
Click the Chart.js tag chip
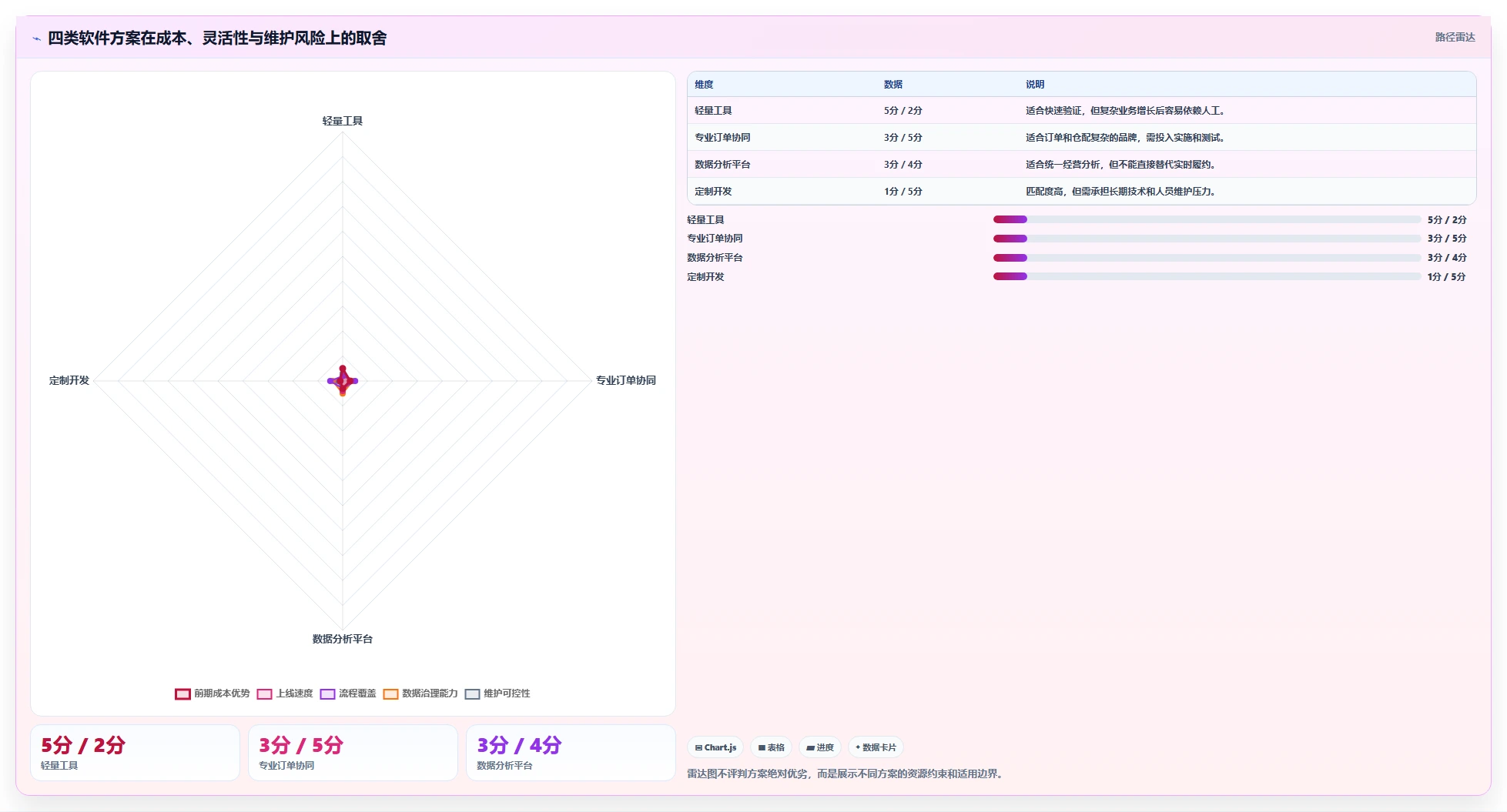click(715, 747)
